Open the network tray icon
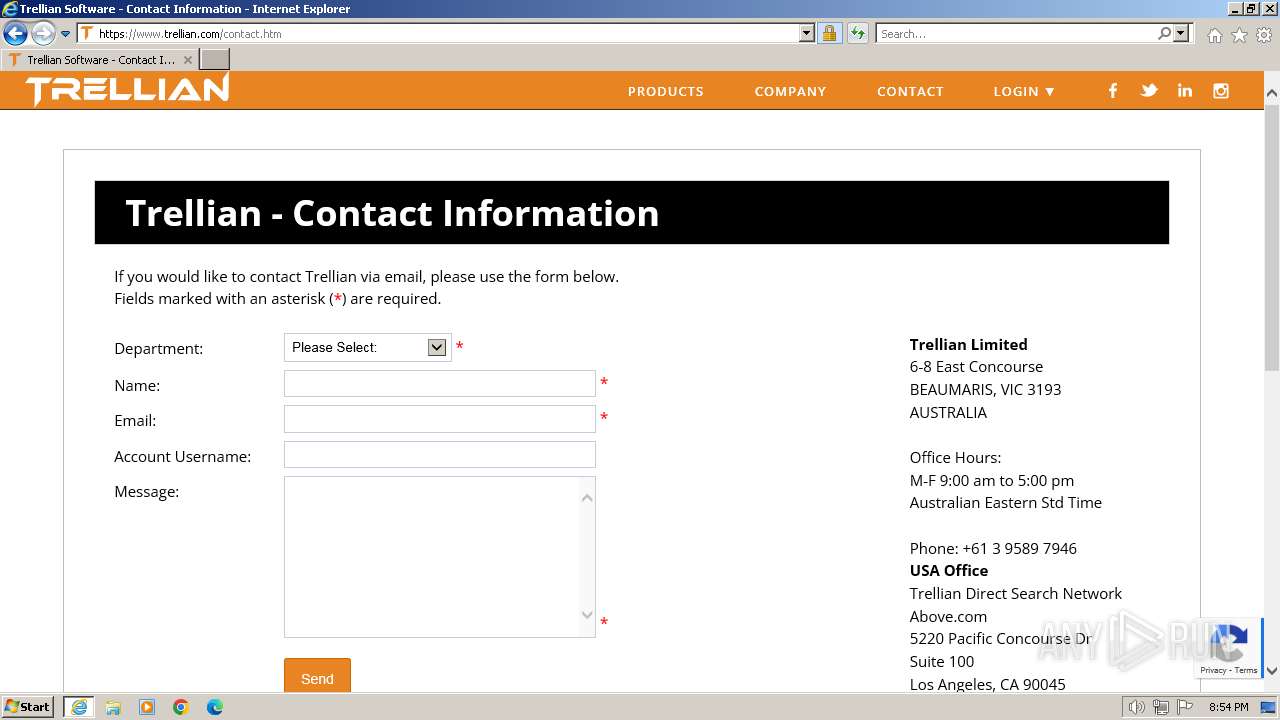 pos(1161,707)
